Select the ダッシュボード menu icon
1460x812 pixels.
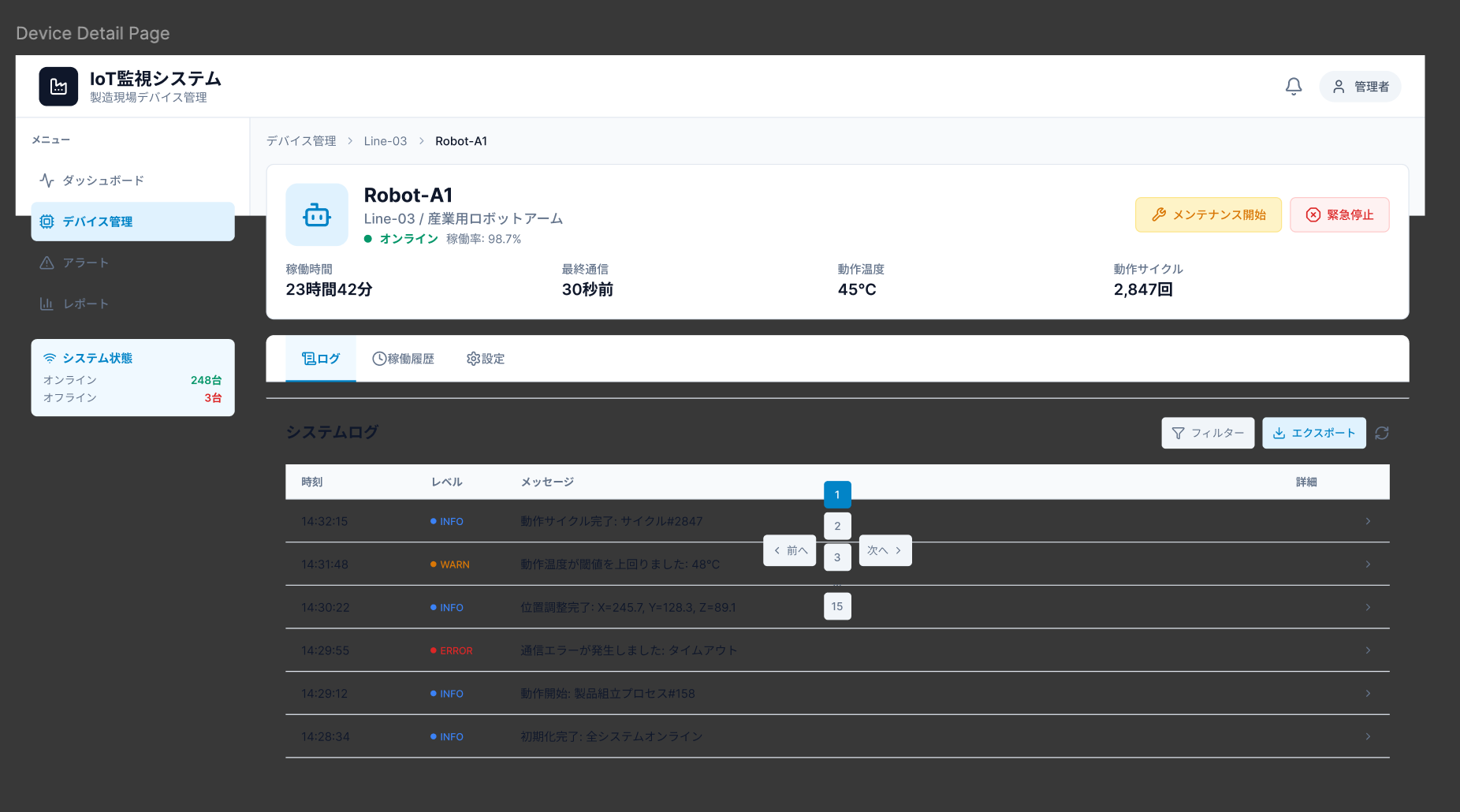(x=47, y=180)
